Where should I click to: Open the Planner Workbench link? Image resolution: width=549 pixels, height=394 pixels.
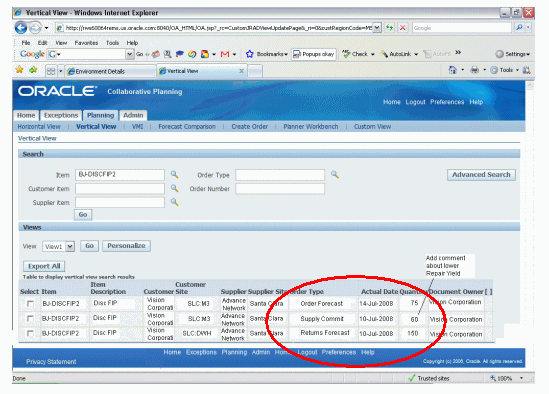311,126
